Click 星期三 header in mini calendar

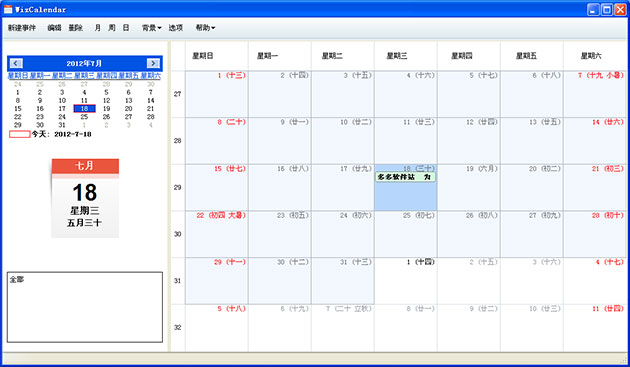click(84, 76)
